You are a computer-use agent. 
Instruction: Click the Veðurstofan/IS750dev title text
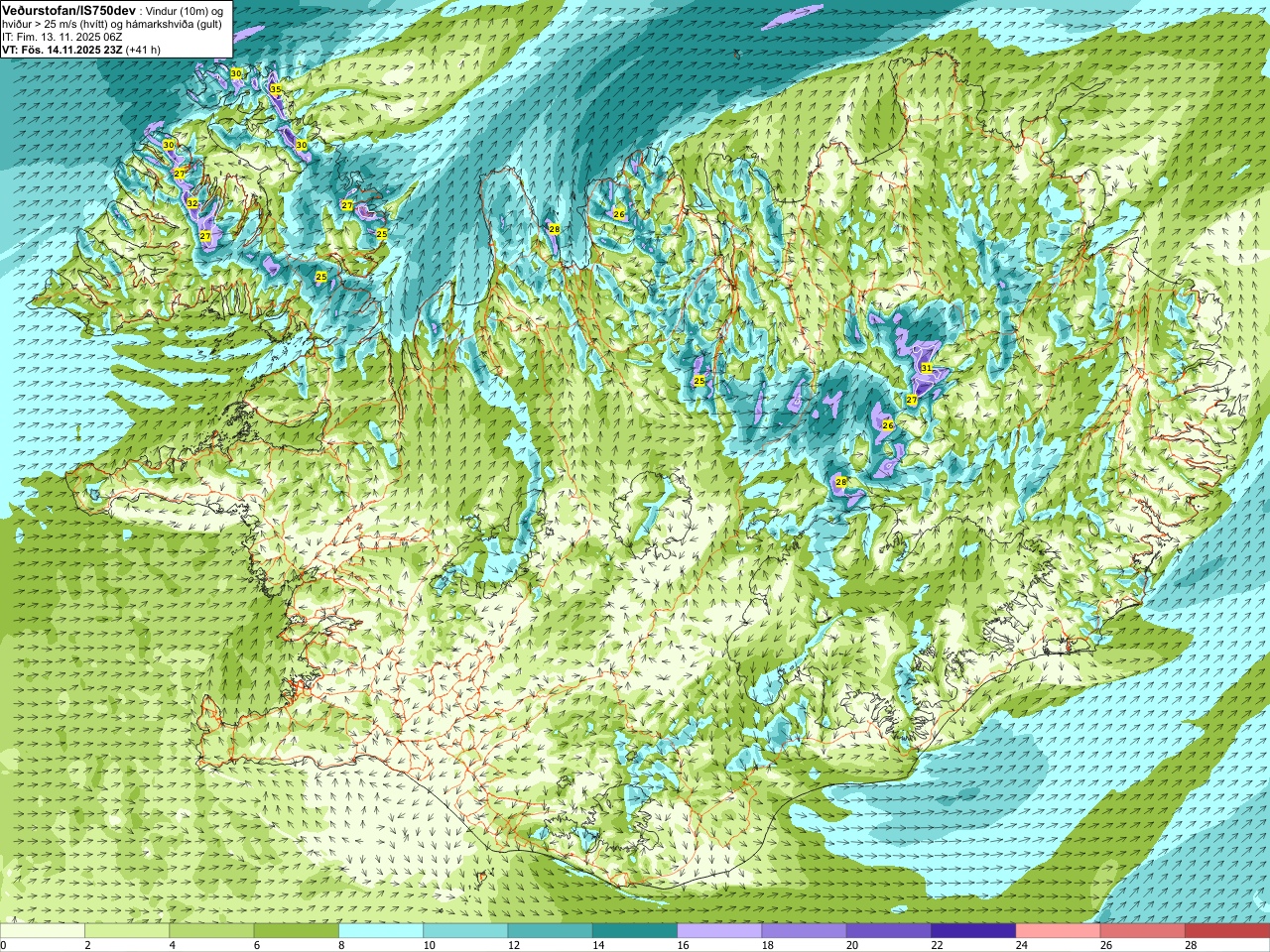pos(68,9)
